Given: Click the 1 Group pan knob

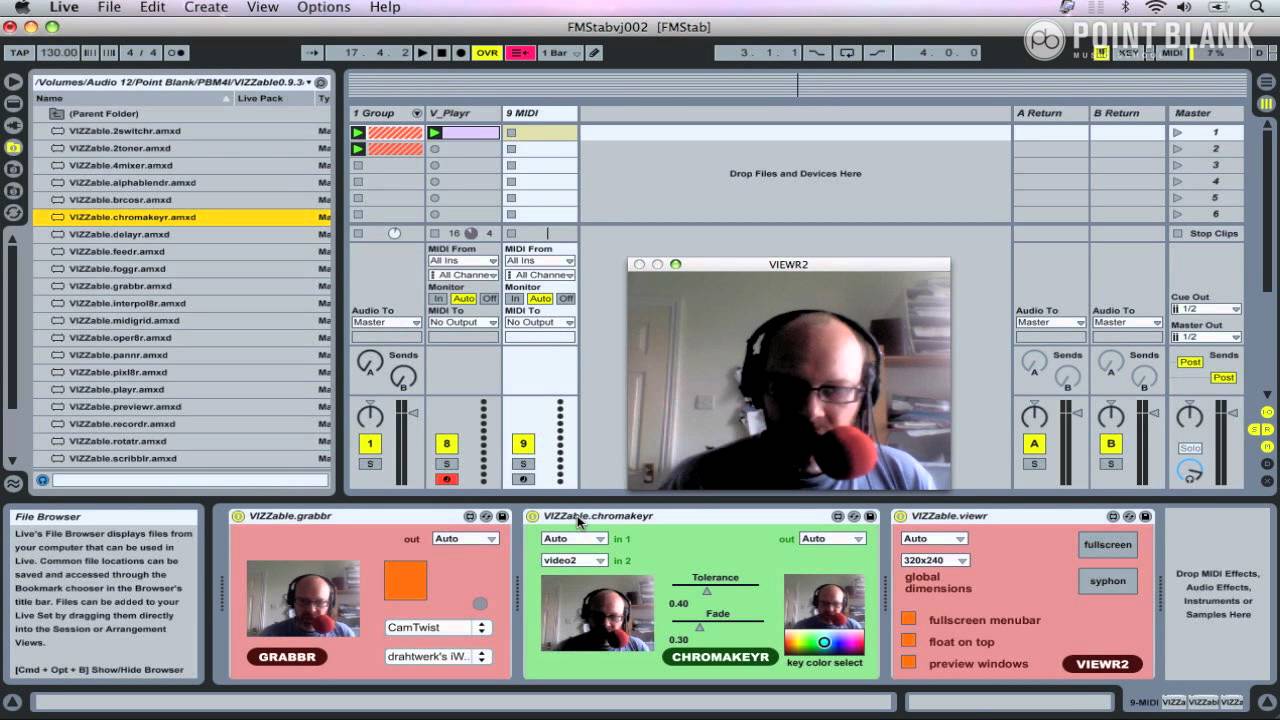Looking at the screenshot, I should pos(370,415).
